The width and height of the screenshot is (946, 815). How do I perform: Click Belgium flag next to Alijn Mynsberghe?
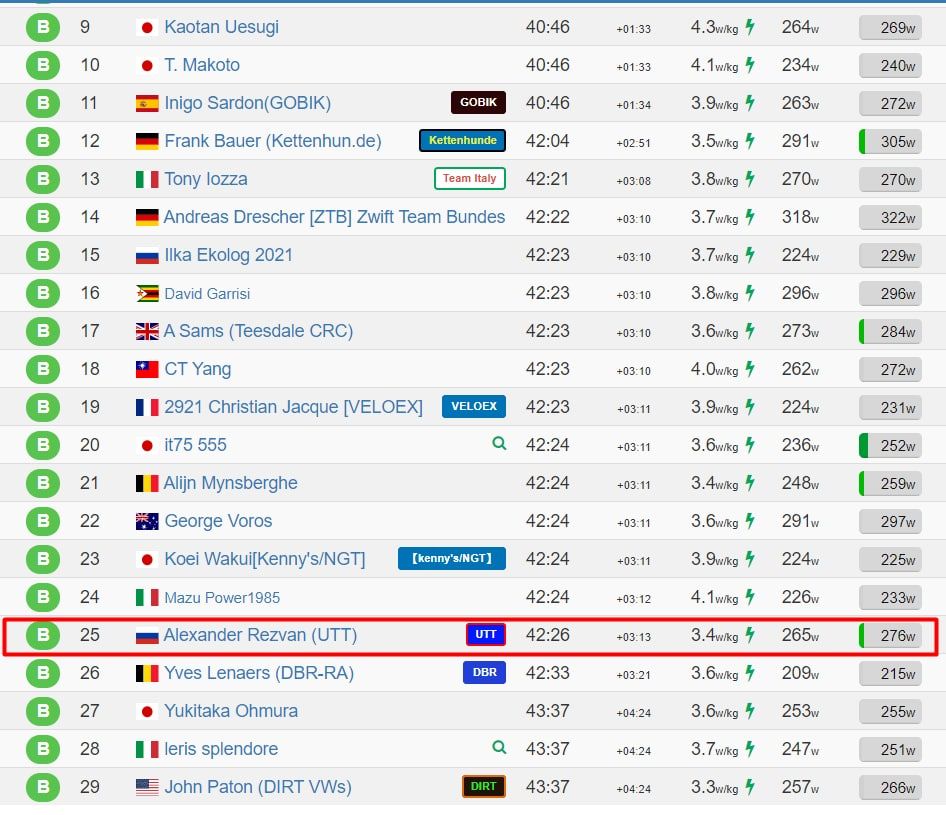tap(147, 484)
